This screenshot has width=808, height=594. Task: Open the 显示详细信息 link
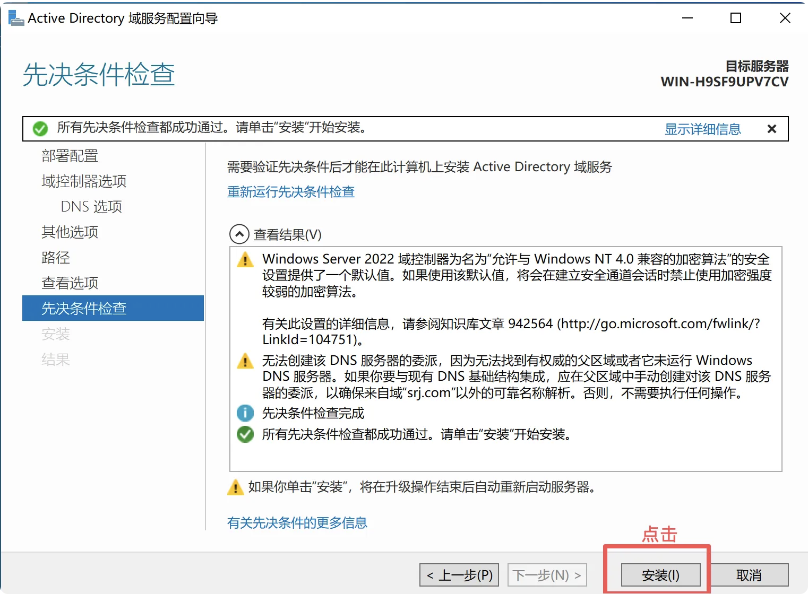coord(702,129)
